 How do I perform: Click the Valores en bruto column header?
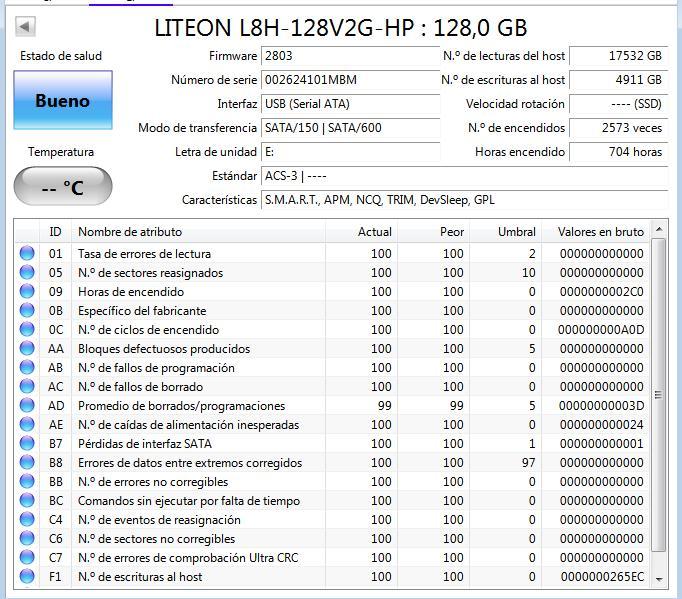pos(596,231)
